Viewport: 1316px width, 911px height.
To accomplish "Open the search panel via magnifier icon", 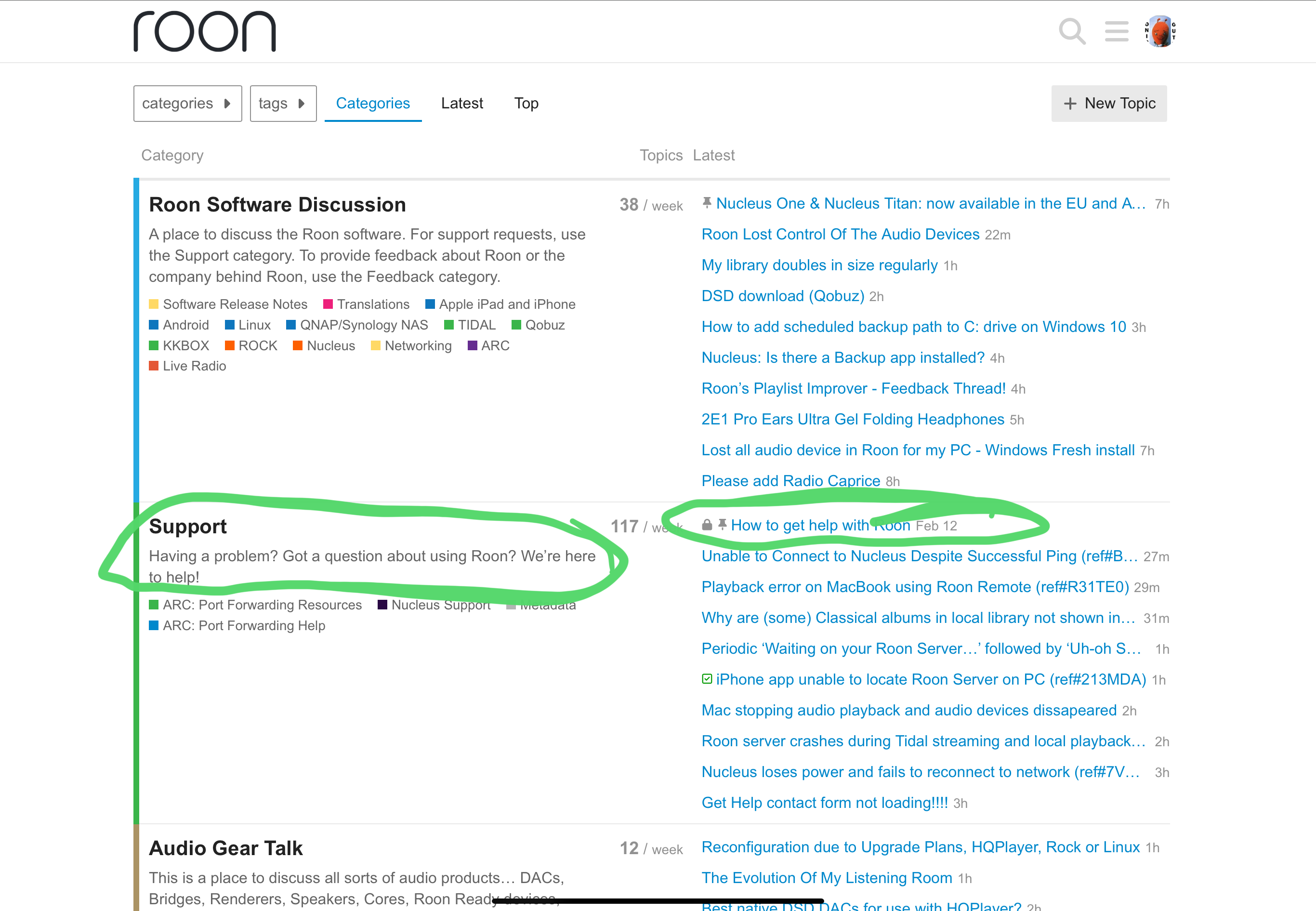I will point(1072,32).
